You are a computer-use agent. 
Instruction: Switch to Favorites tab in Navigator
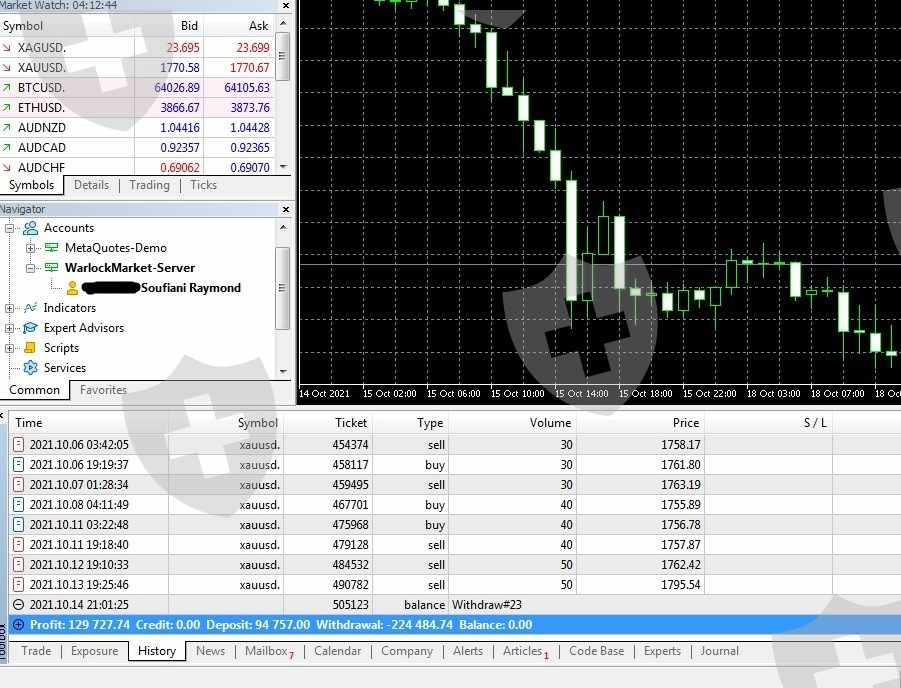tap(103, 390)
